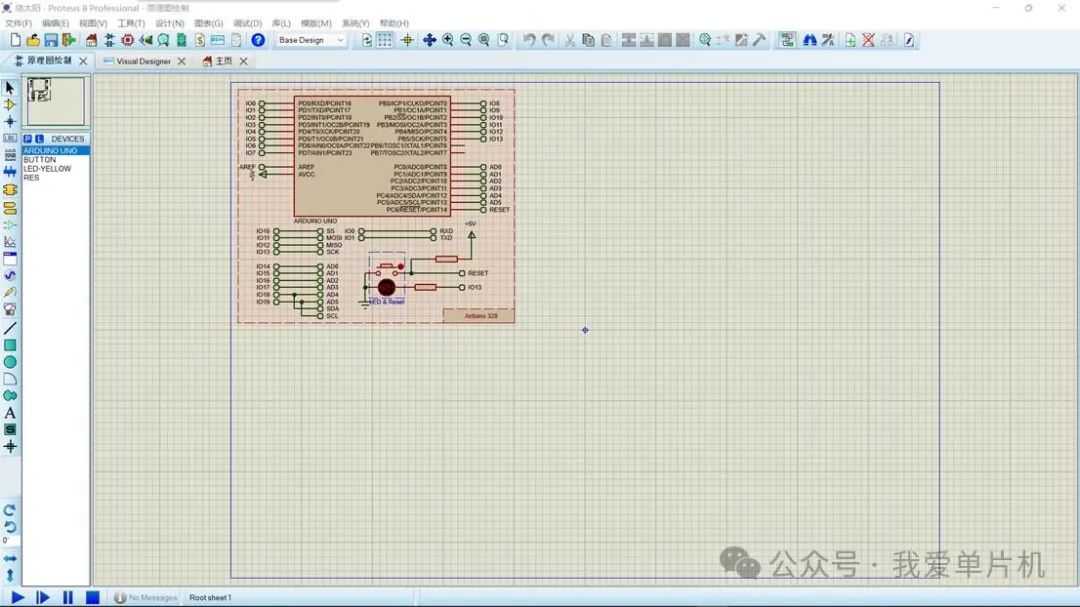1080x607 pixels.
Task: Open the 工具(T) menu
Action: [131, 23]
